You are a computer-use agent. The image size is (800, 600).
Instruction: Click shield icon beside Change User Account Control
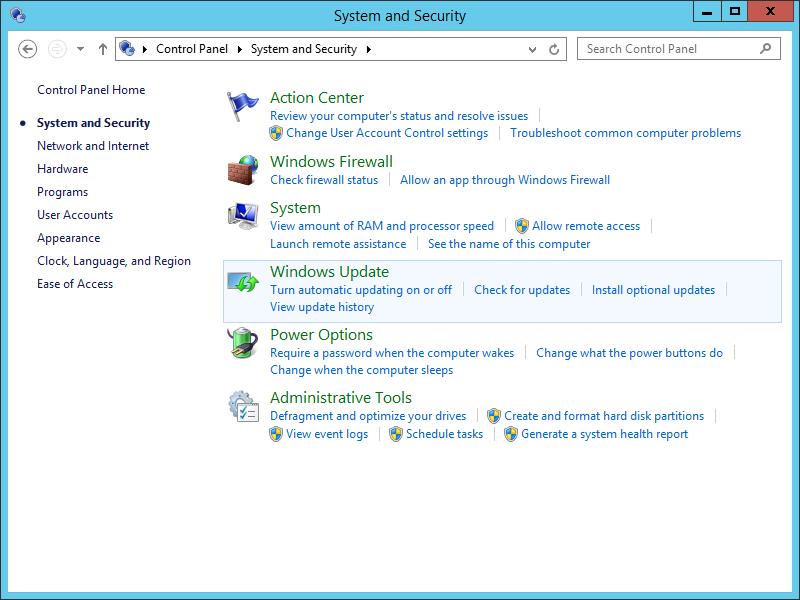tap(276, 133)
